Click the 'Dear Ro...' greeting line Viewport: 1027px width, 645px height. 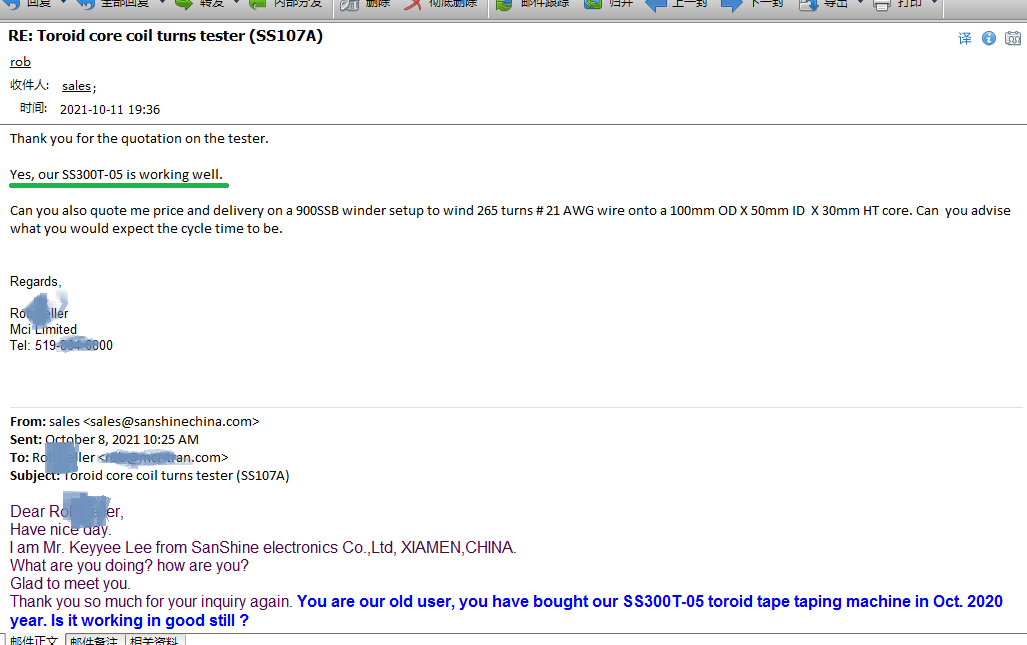tap(67, 511)
